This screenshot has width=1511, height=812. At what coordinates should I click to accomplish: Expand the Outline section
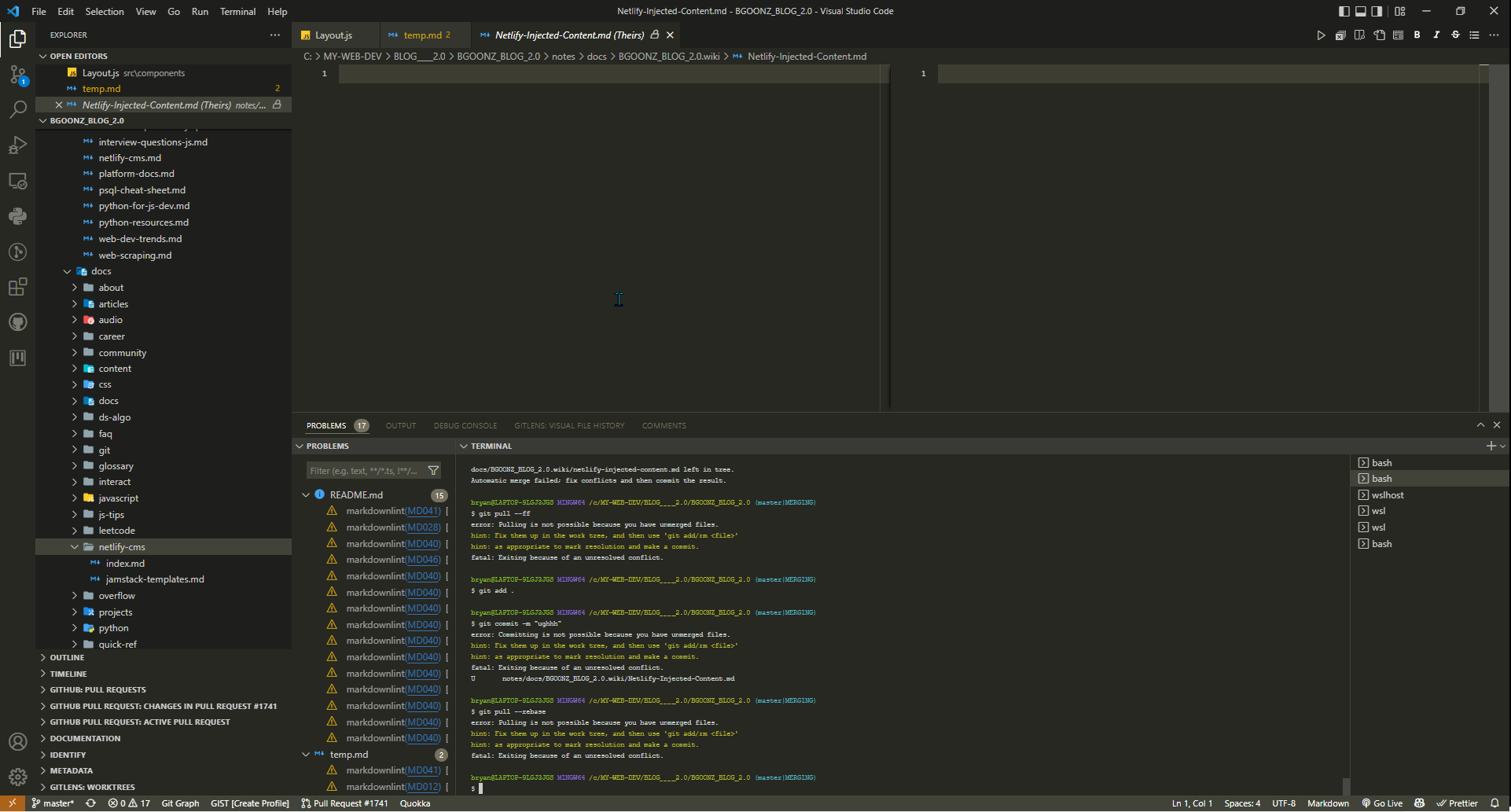click(x=67, y=658)
